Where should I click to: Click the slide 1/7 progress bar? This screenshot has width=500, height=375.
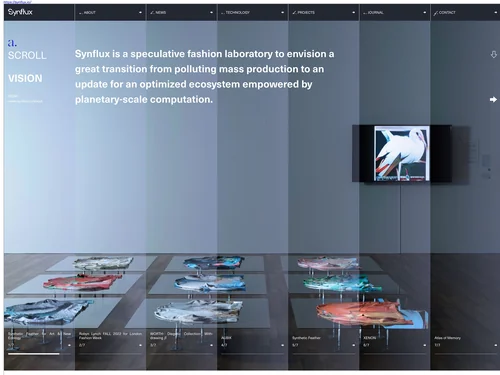click(39, 354)
